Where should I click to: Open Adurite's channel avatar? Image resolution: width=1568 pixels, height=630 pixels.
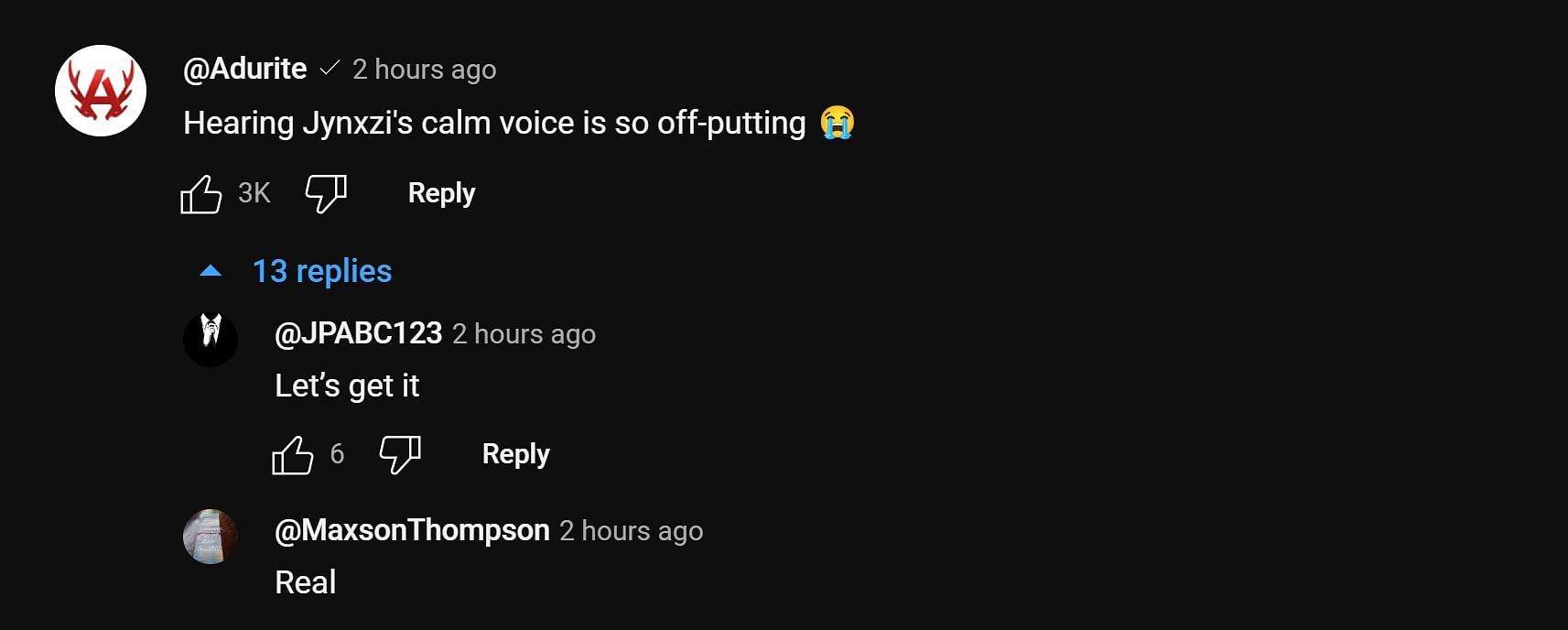[x=101, y=91]
